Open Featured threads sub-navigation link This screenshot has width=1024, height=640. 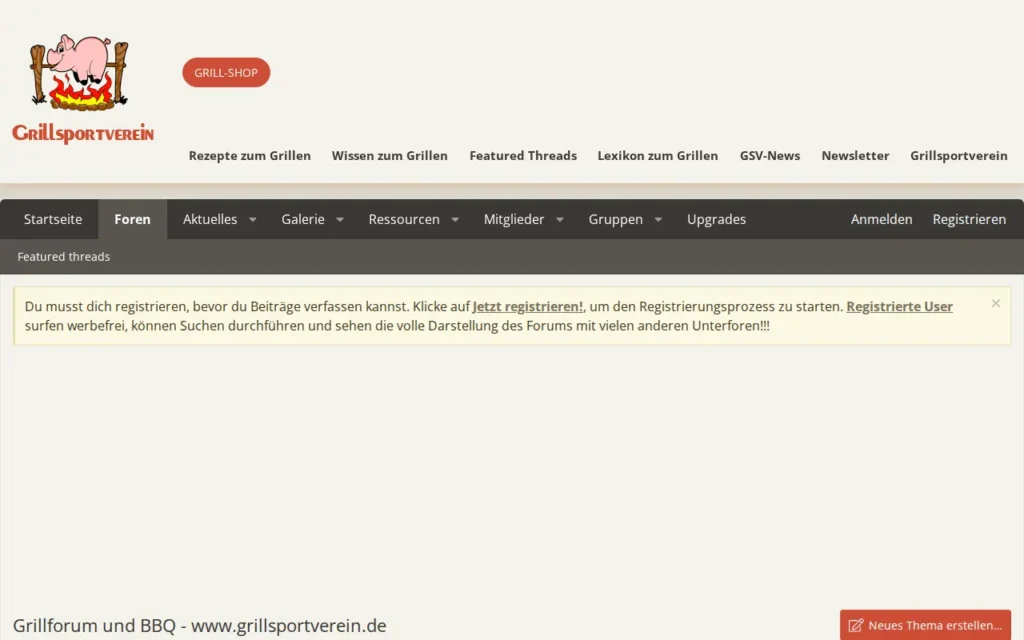point(63,257)
